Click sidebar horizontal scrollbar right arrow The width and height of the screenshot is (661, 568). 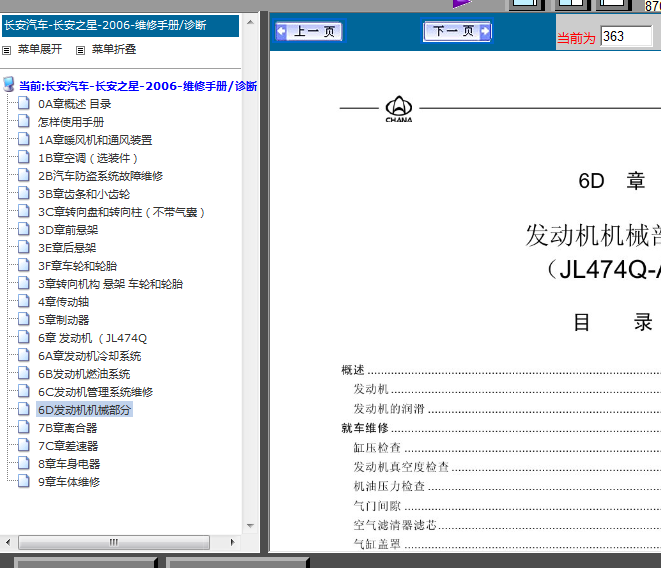(232, 542)
